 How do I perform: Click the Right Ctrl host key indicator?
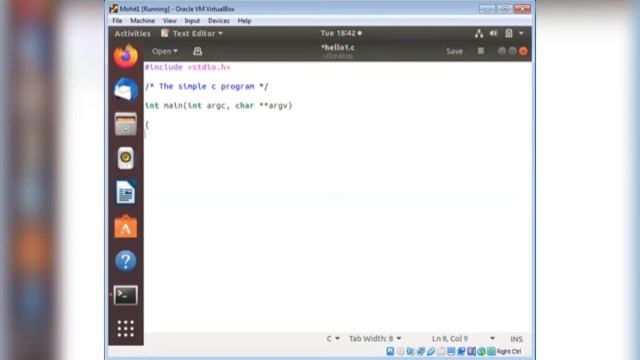click(x=509, y=351)
